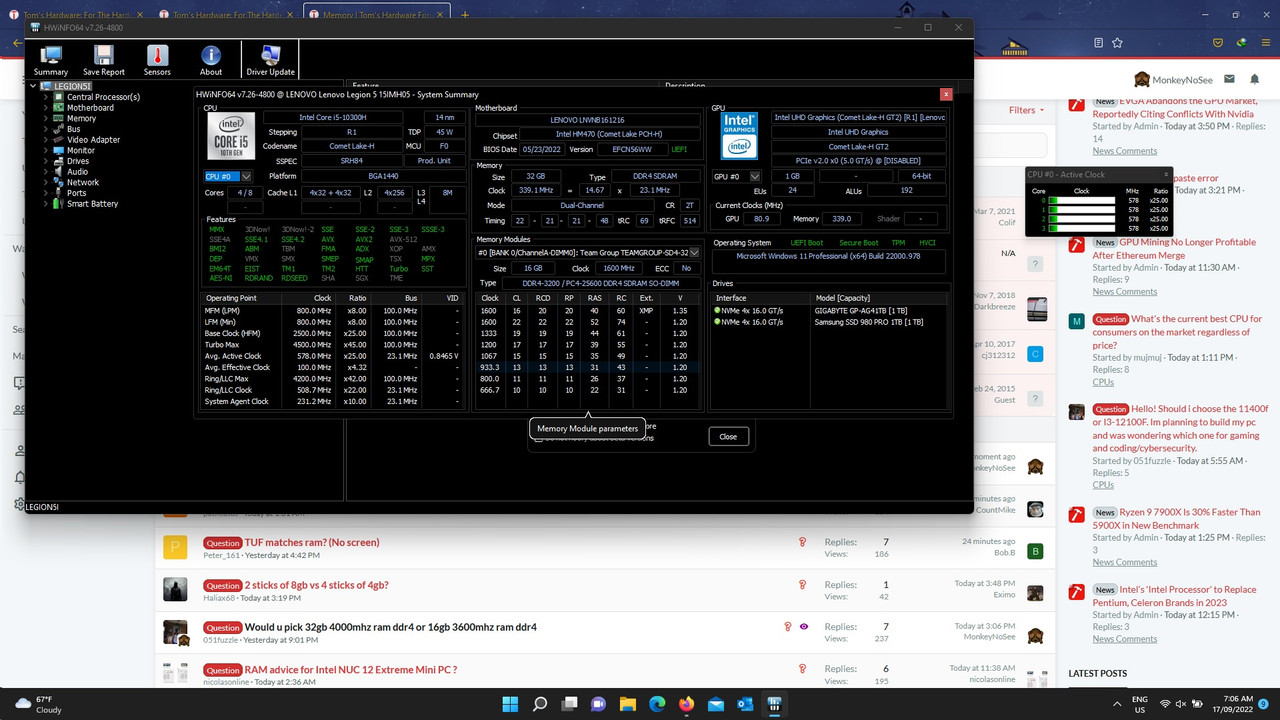Open Firefox from the taskbar
The width and height of the screenshot is (1280, 720).
(686, 704)
